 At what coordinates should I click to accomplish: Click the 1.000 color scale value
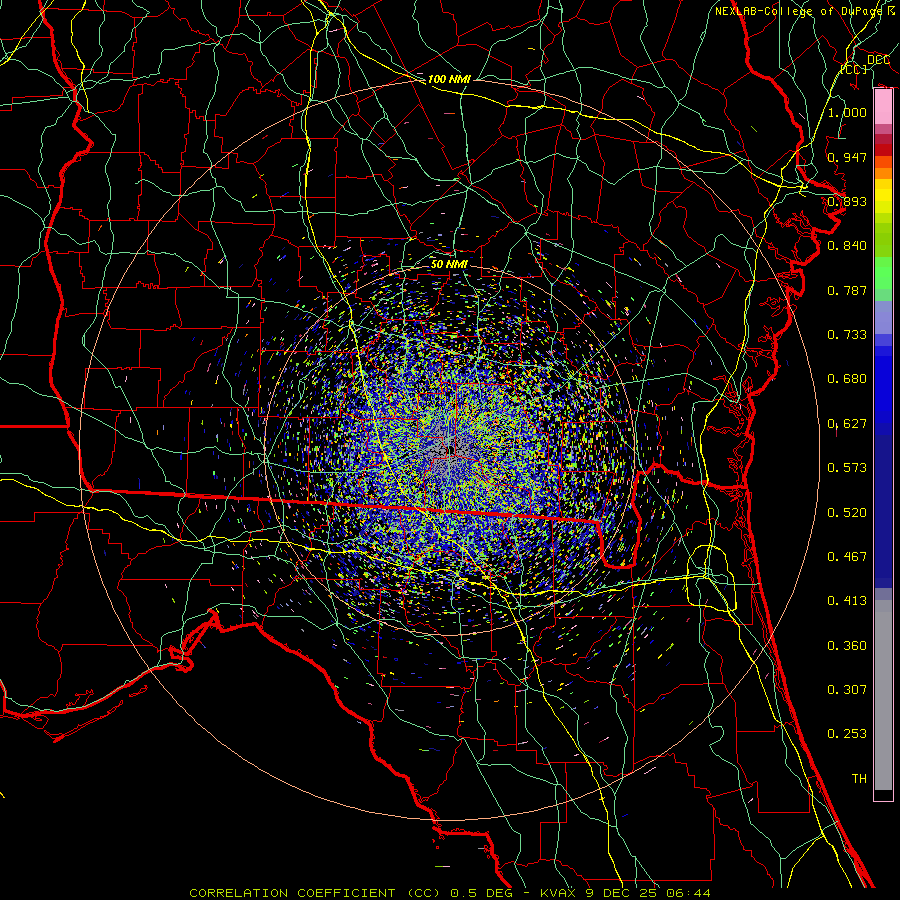point(847,112)
